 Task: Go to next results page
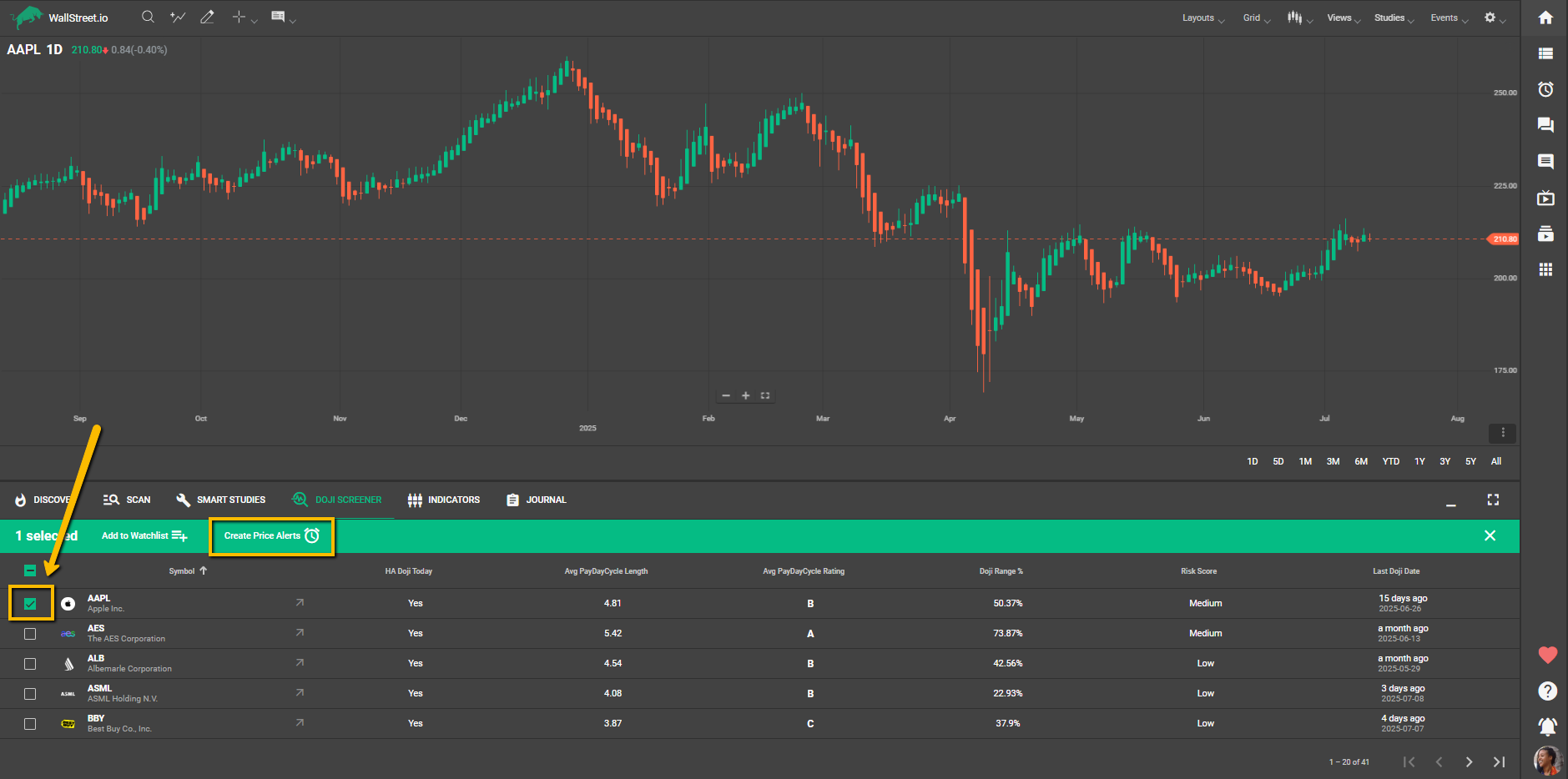pos(1469,761)
